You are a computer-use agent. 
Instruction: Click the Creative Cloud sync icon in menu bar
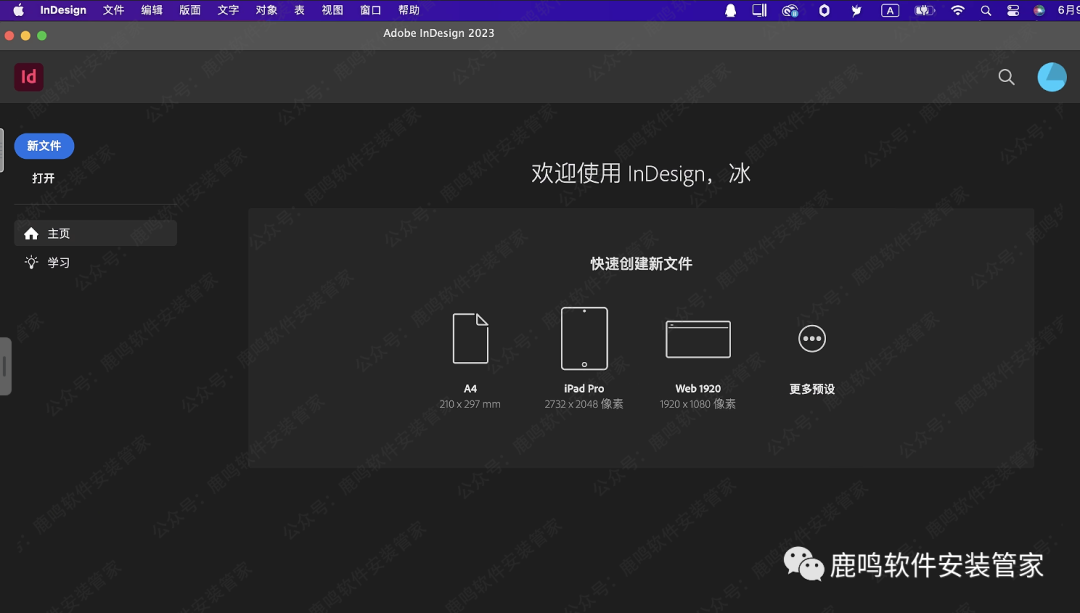click(x=790, y=10)
